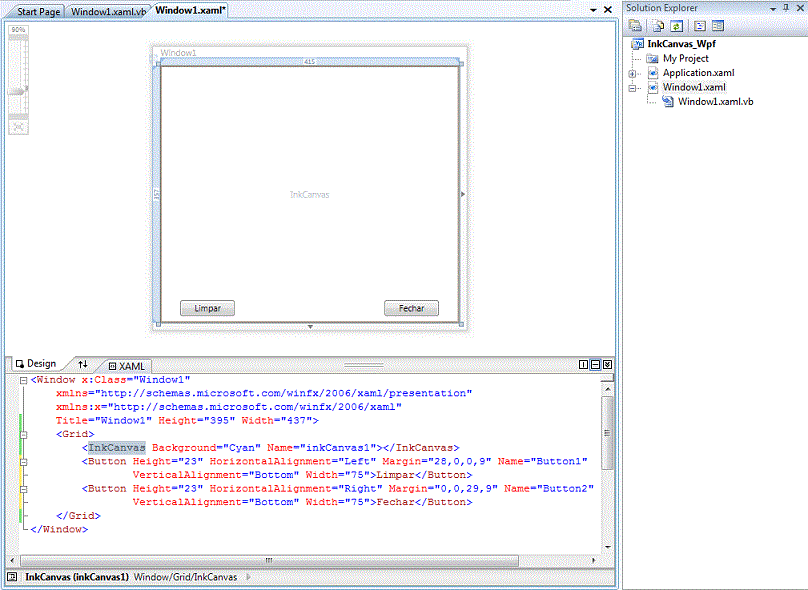
Task: Click the closing </Window> tag in XAML
Action: click(x=59, y=529)
